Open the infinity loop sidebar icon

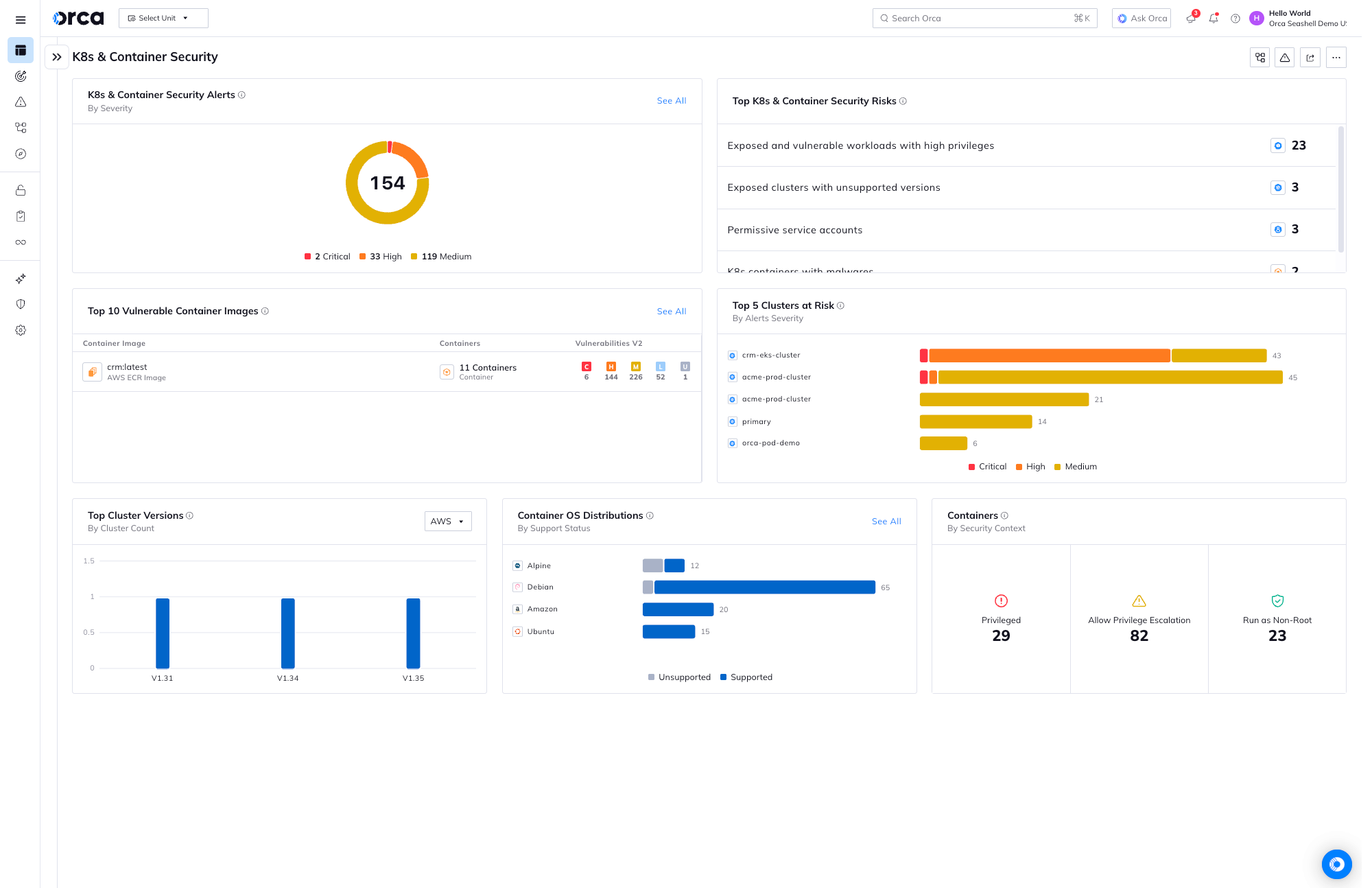click(21, 242)
